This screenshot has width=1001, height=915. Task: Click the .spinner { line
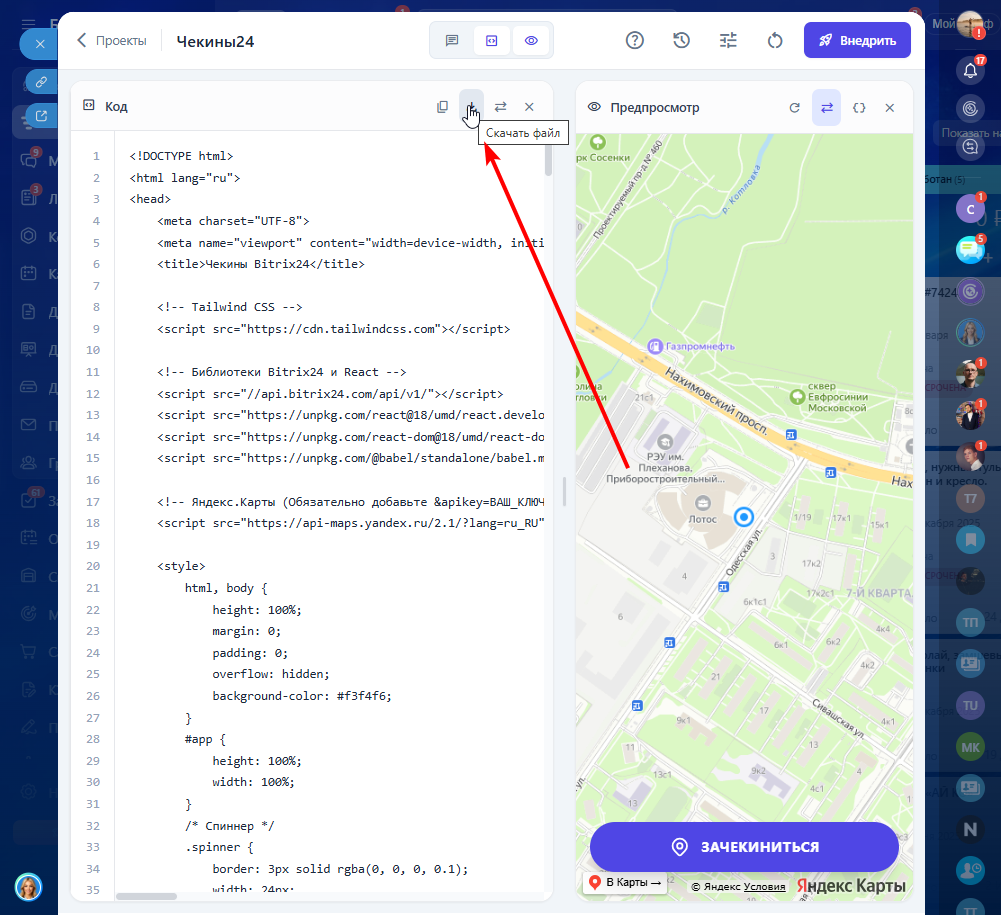tap(219, 847)
